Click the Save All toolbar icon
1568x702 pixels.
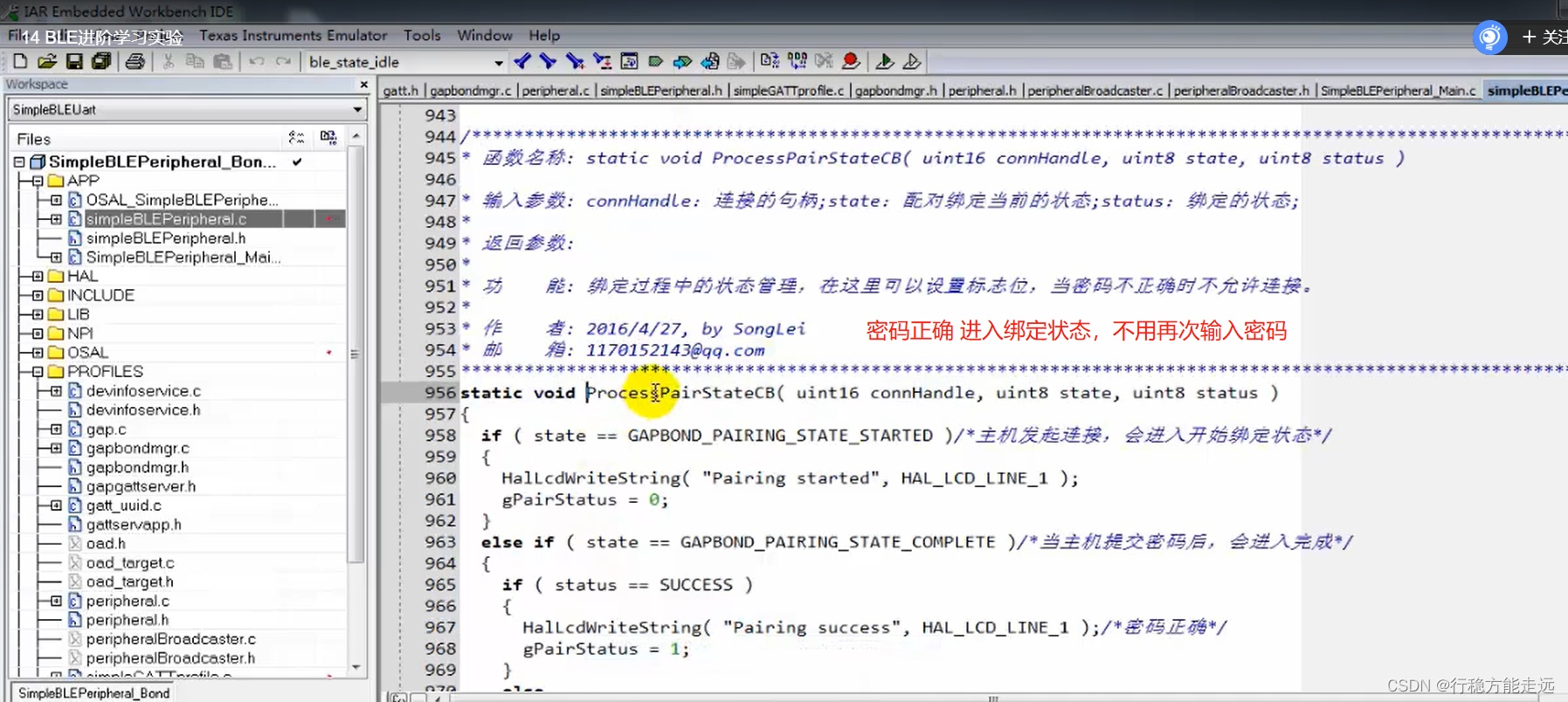(x=101, y=61)
